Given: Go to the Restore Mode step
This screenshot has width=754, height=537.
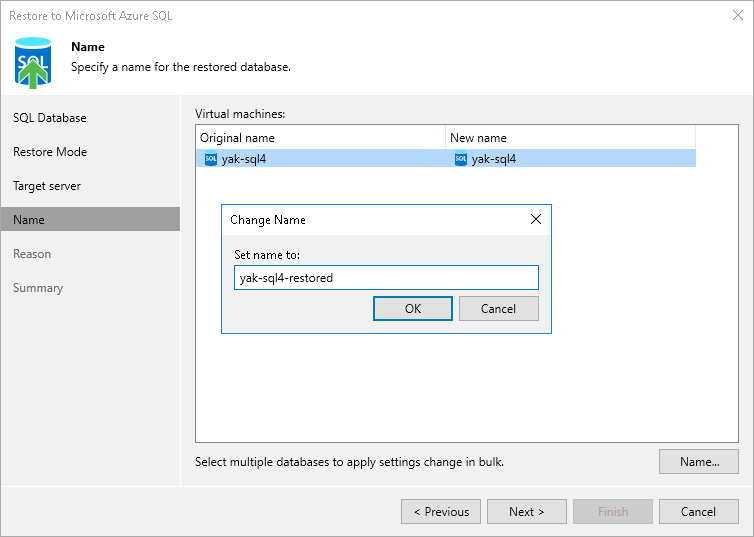Looking at the screenshot, I should coord(50,152).
